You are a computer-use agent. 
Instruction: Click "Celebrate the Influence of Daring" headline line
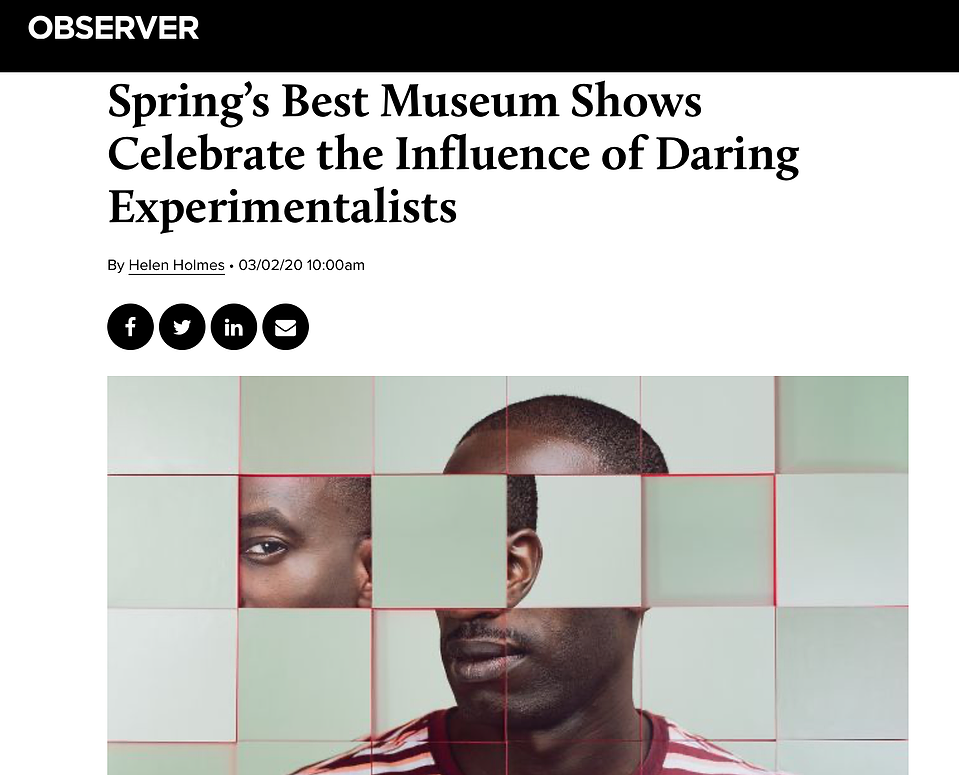(453, 154)
